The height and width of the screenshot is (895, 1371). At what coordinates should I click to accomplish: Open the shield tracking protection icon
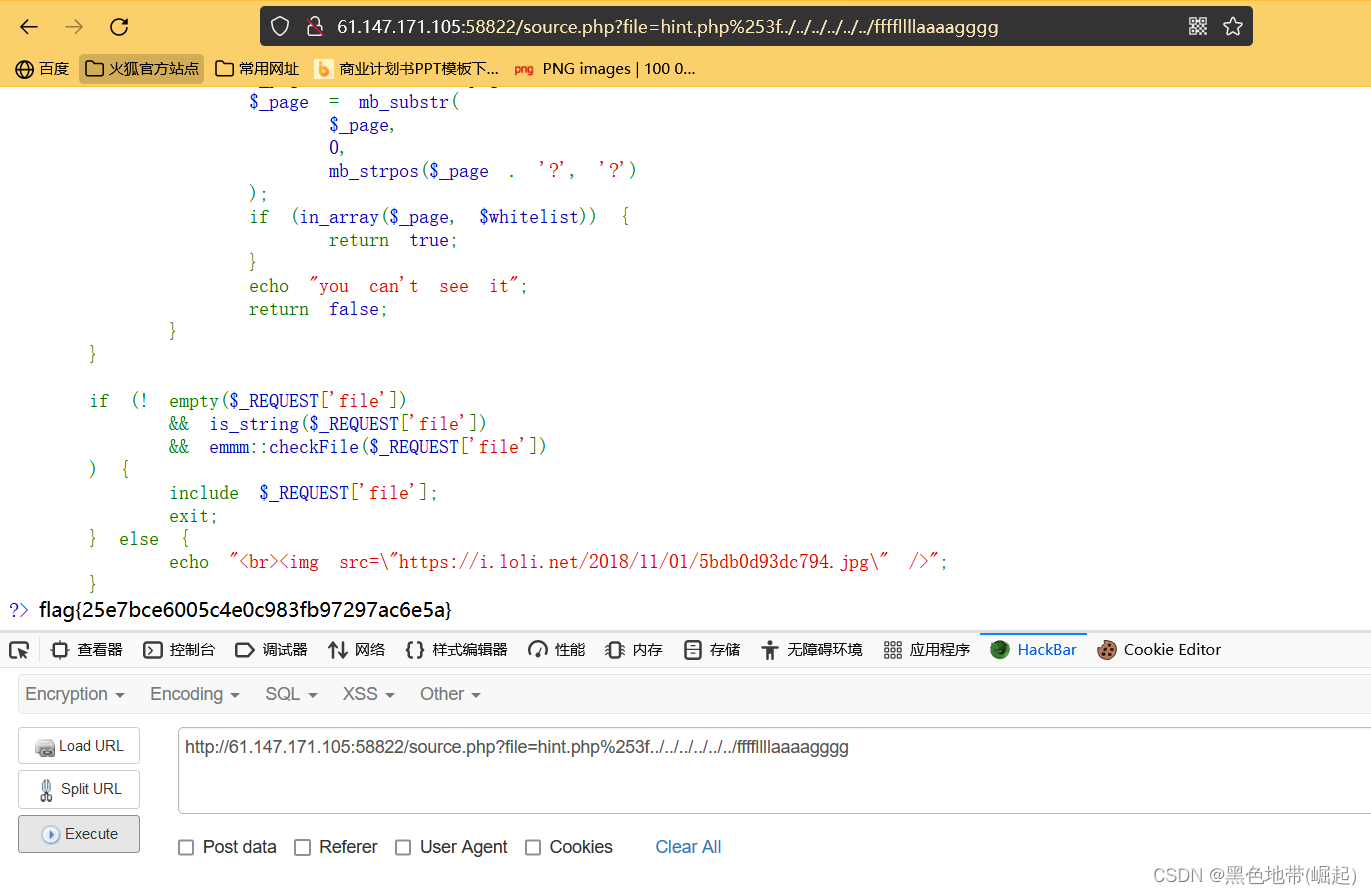pos(280,27)
